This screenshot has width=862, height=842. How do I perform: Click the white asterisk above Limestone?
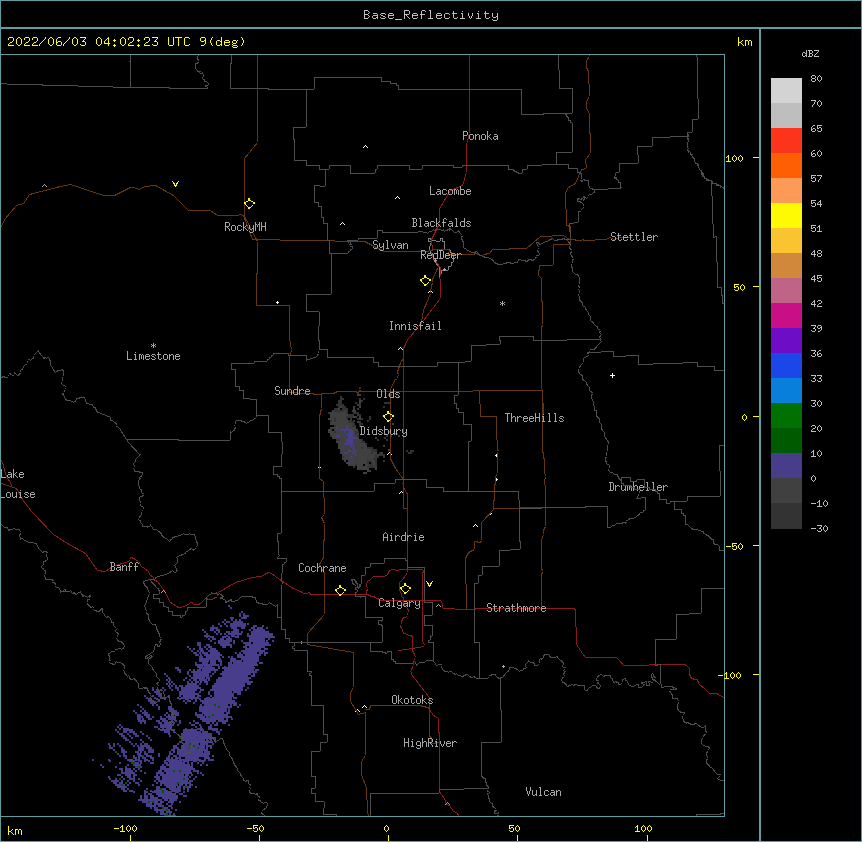click(x=153, y=346)
